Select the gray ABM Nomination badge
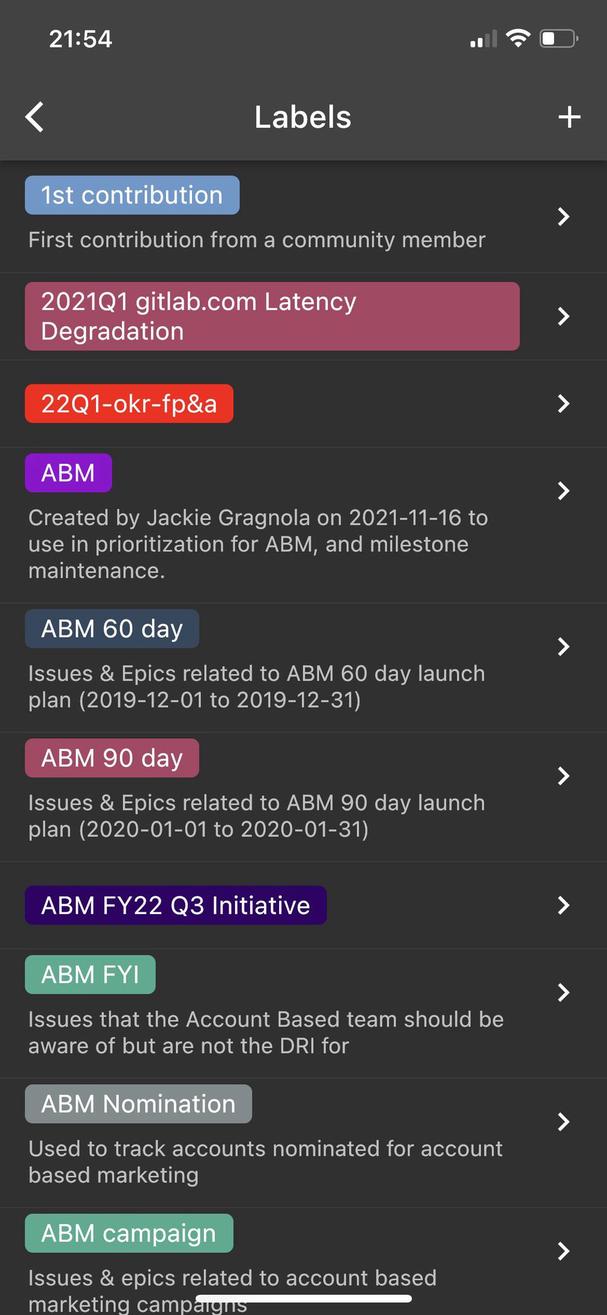Viewport: 607px width, 1315px height. click(x=138, y=1103)
